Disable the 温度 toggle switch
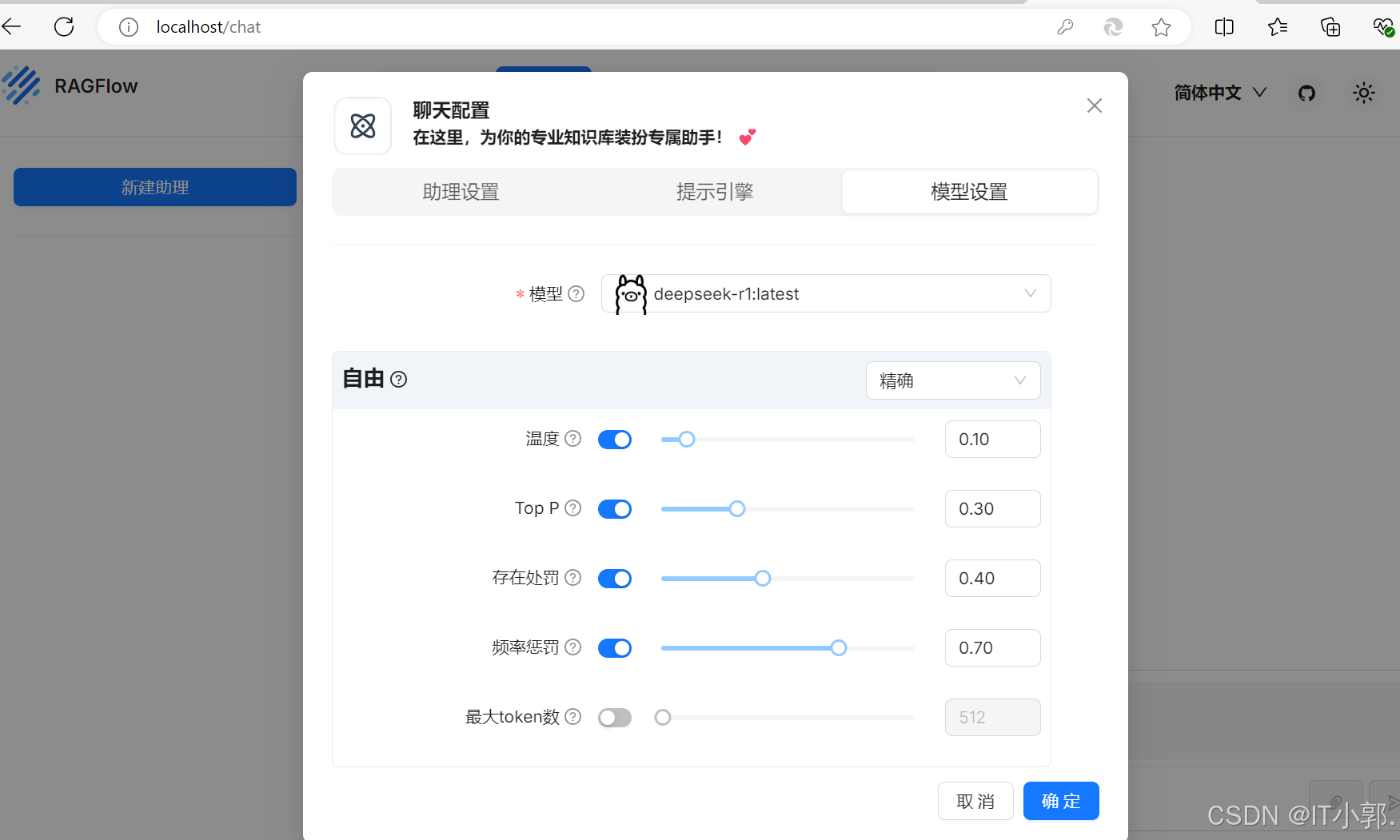Screen dimensions: 1400x840 (x=614, y=439)
